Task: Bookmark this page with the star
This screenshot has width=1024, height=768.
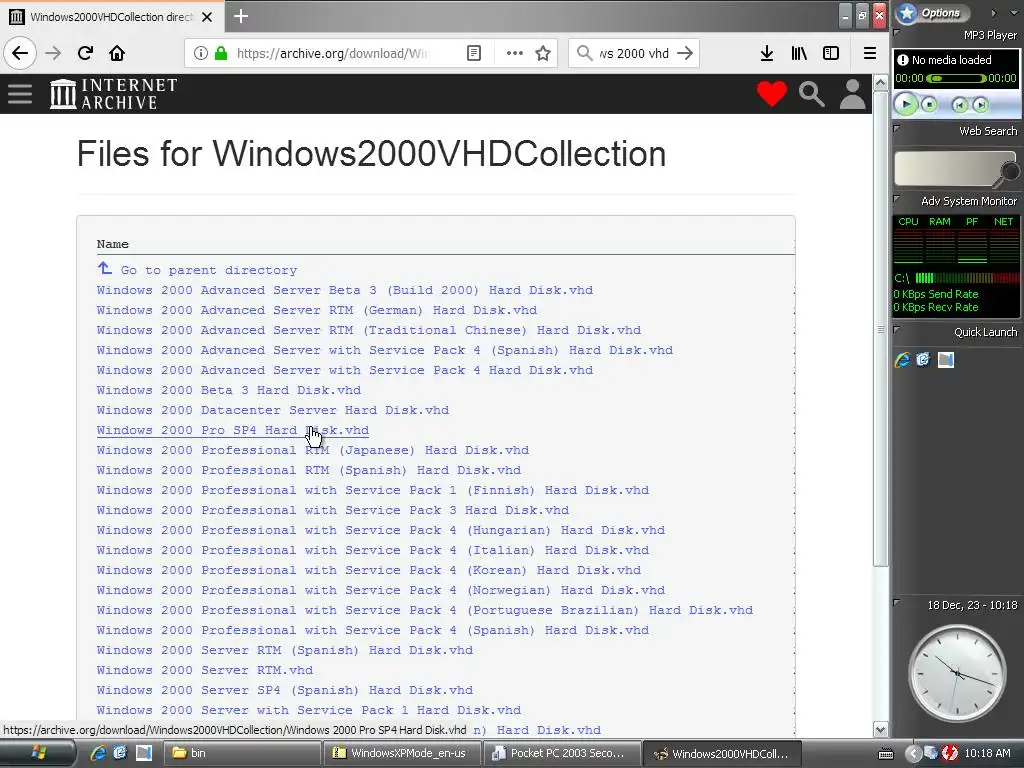Action: click(543, 53)
